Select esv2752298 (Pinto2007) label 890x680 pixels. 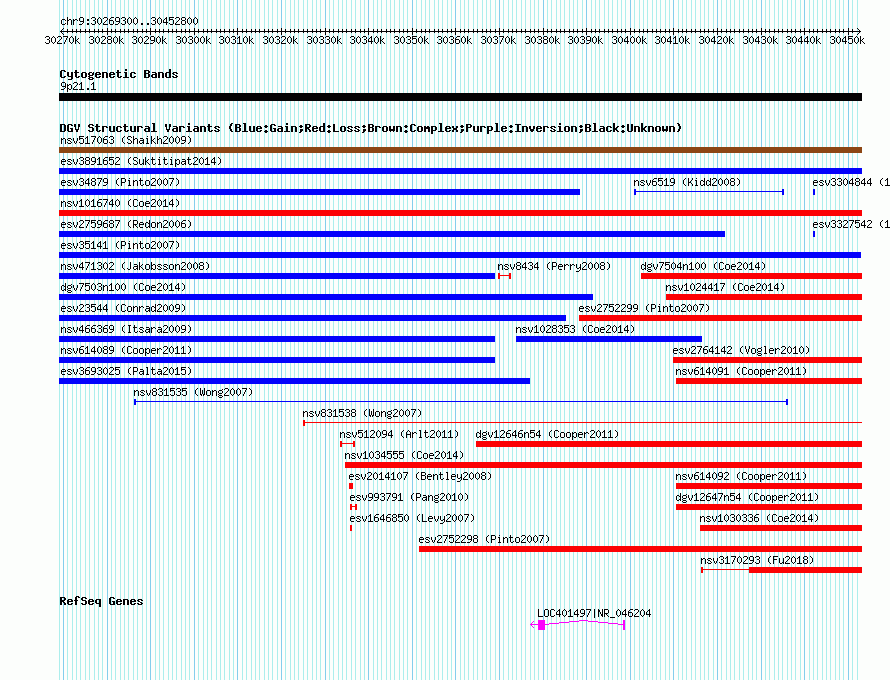point(484,539)
